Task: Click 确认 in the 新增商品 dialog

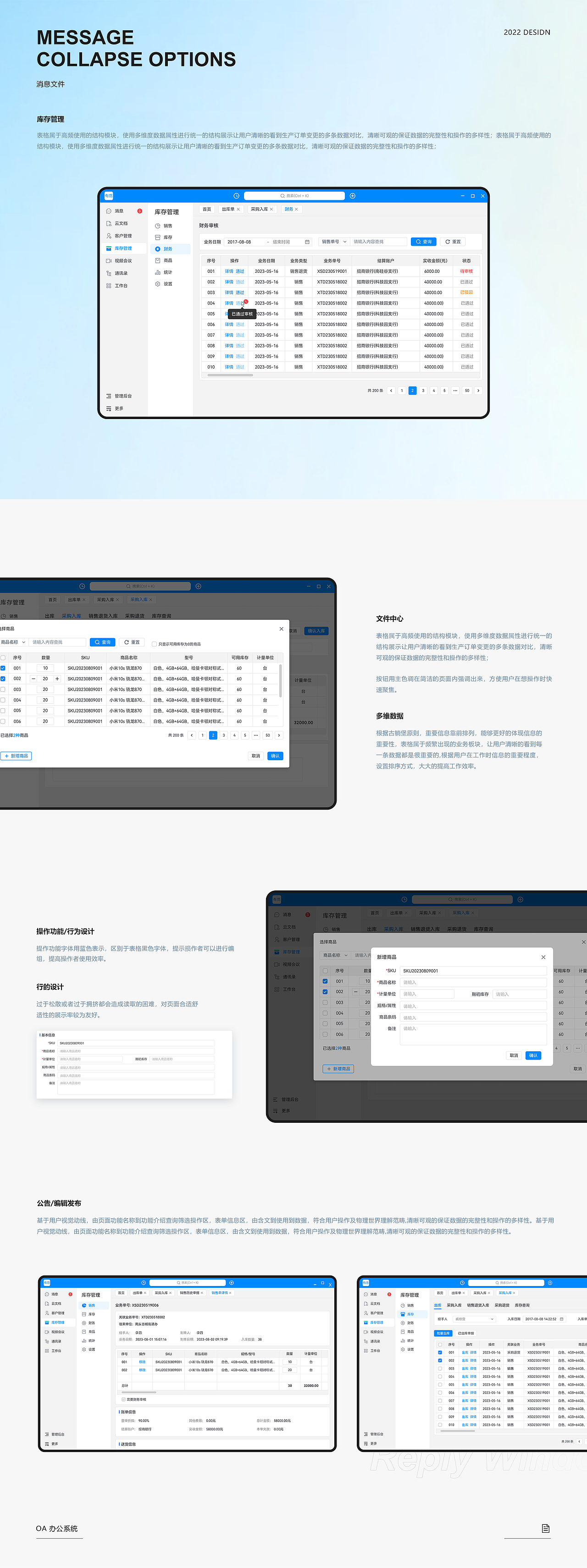Action: (x=533, y=1055)
